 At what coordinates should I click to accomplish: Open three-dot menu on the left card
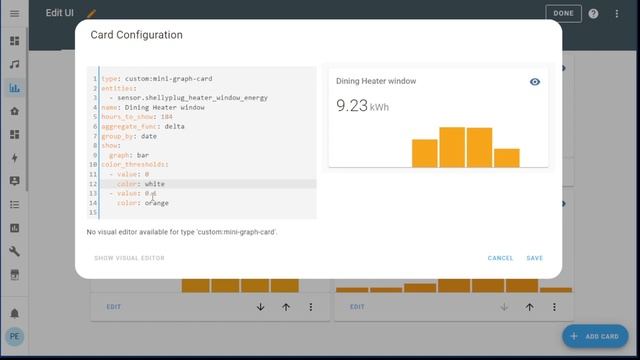tap(311, 307)
